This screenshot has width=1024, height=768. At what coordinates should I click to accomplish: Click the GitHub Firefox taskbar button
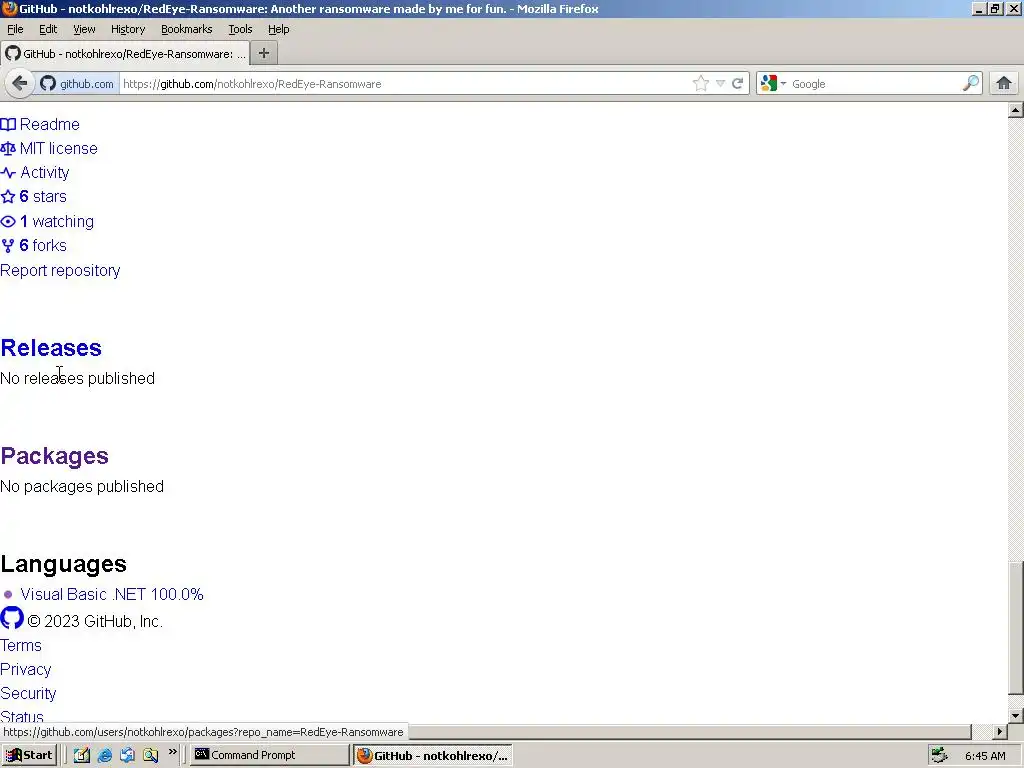click(x=433, y=755)
